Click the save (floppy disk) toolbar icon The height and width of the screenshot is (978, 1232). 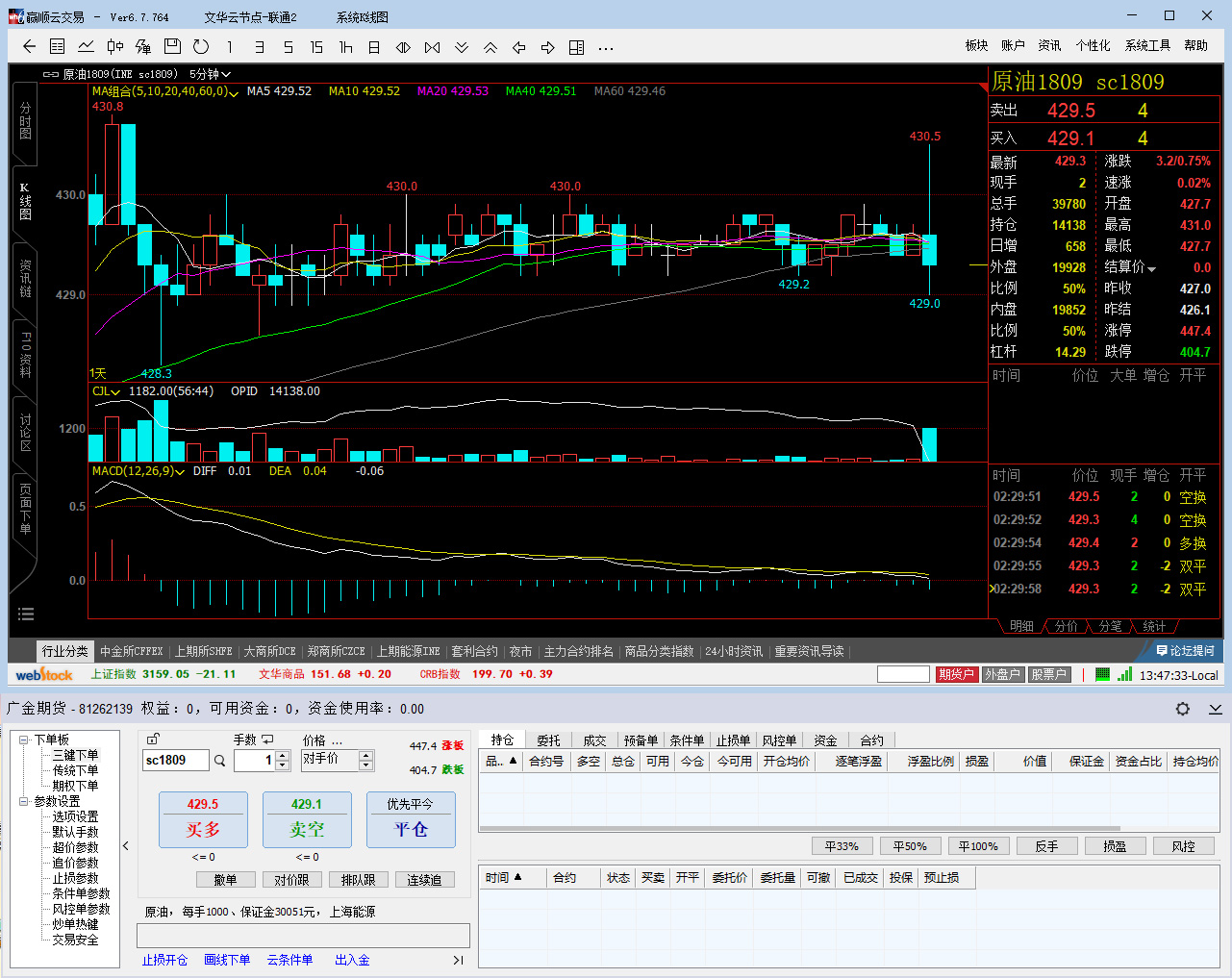172,46
